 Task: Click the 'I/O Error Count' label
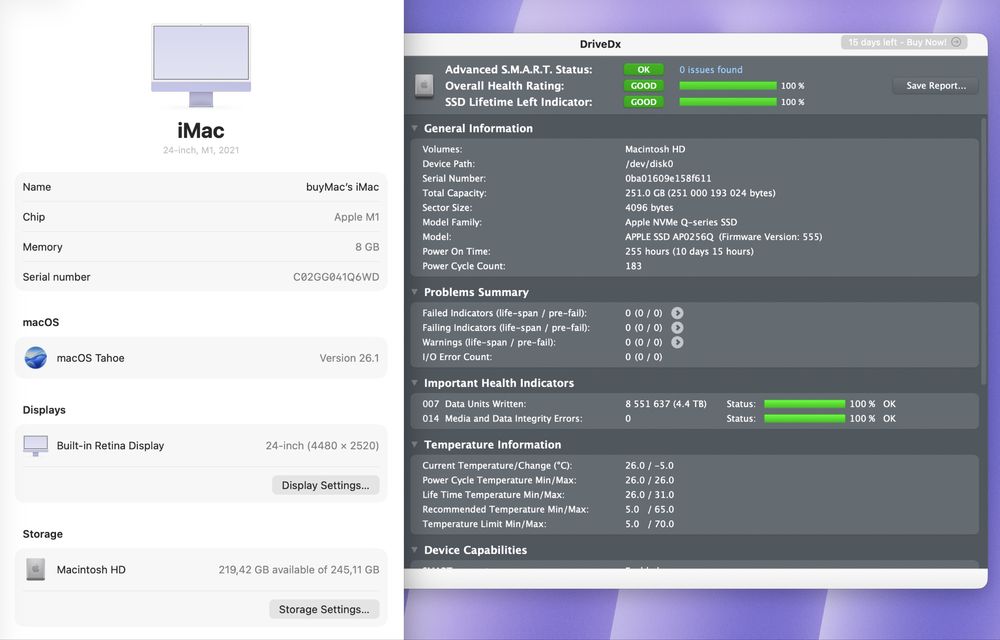click(x=457, y=357)
